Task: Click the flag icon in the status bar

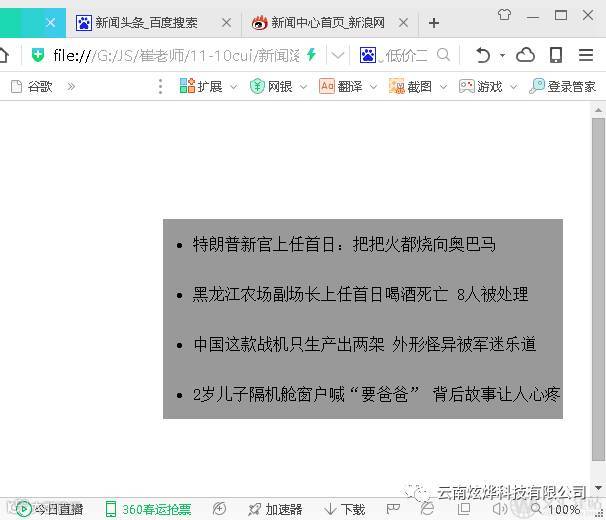Action: pos(393,509)
